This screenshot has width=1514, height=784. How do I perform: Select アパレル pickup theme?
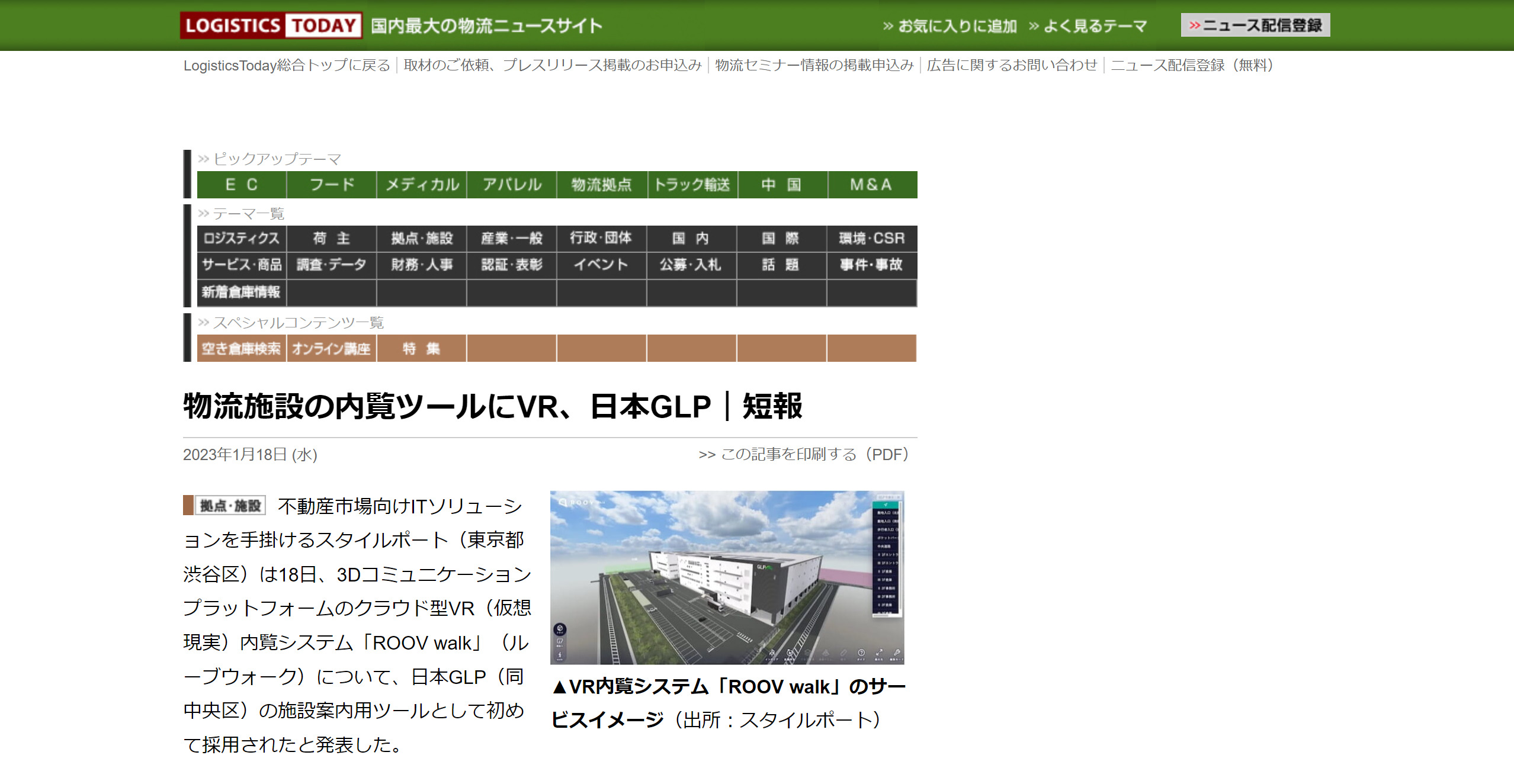[512, 185]
